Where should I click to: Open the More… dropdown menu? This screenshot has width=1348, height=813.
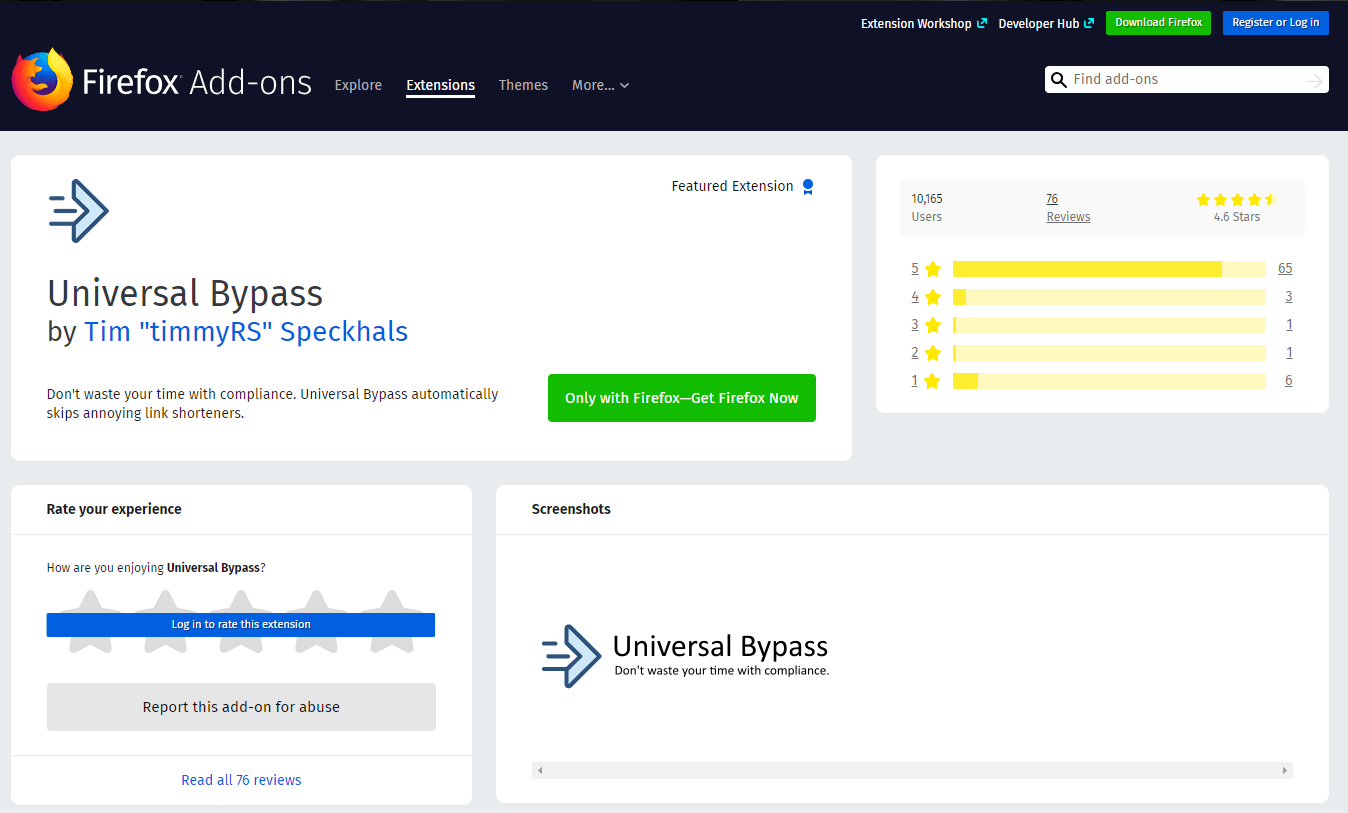coord(600,85)
